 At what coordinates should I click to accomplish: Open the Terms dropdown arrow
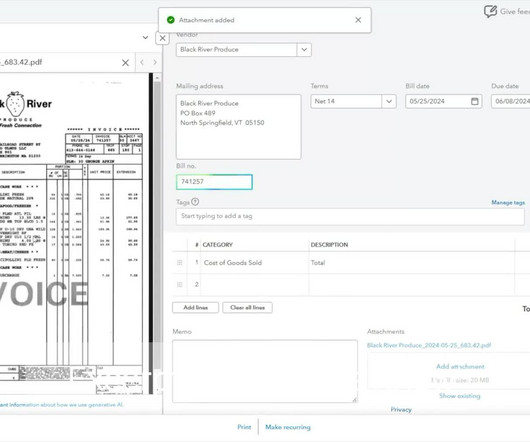click(389, 101)
